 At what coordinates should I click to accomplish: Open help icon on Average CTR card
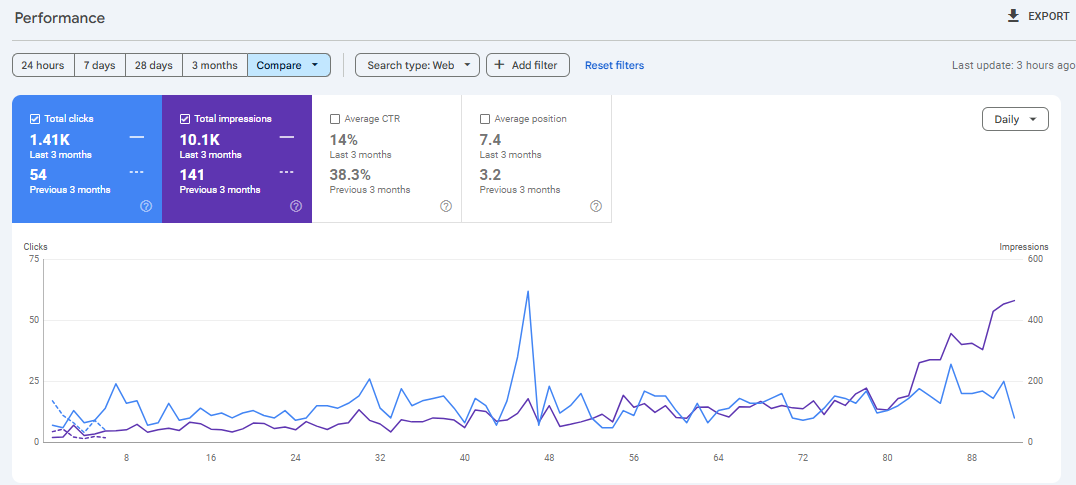pos(446,206)
